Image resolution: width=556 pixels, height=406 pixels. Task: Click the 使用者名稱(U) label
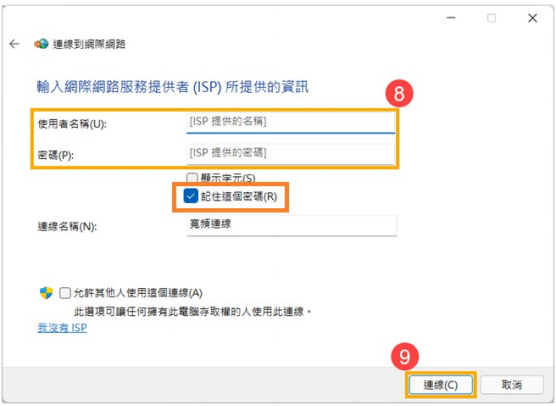click(x=72, y=124)
